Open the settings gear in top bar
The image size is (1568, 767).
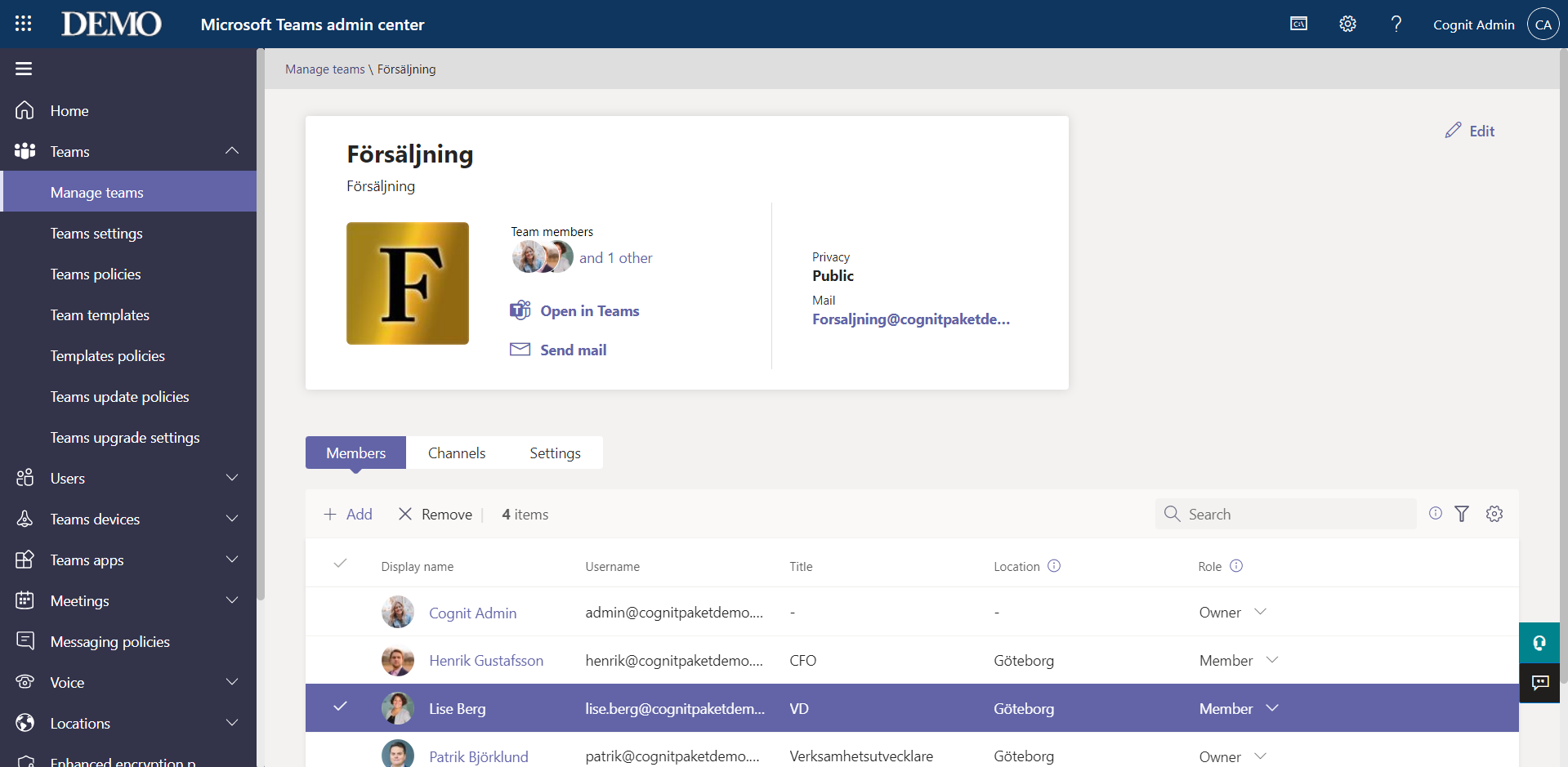1347,24
